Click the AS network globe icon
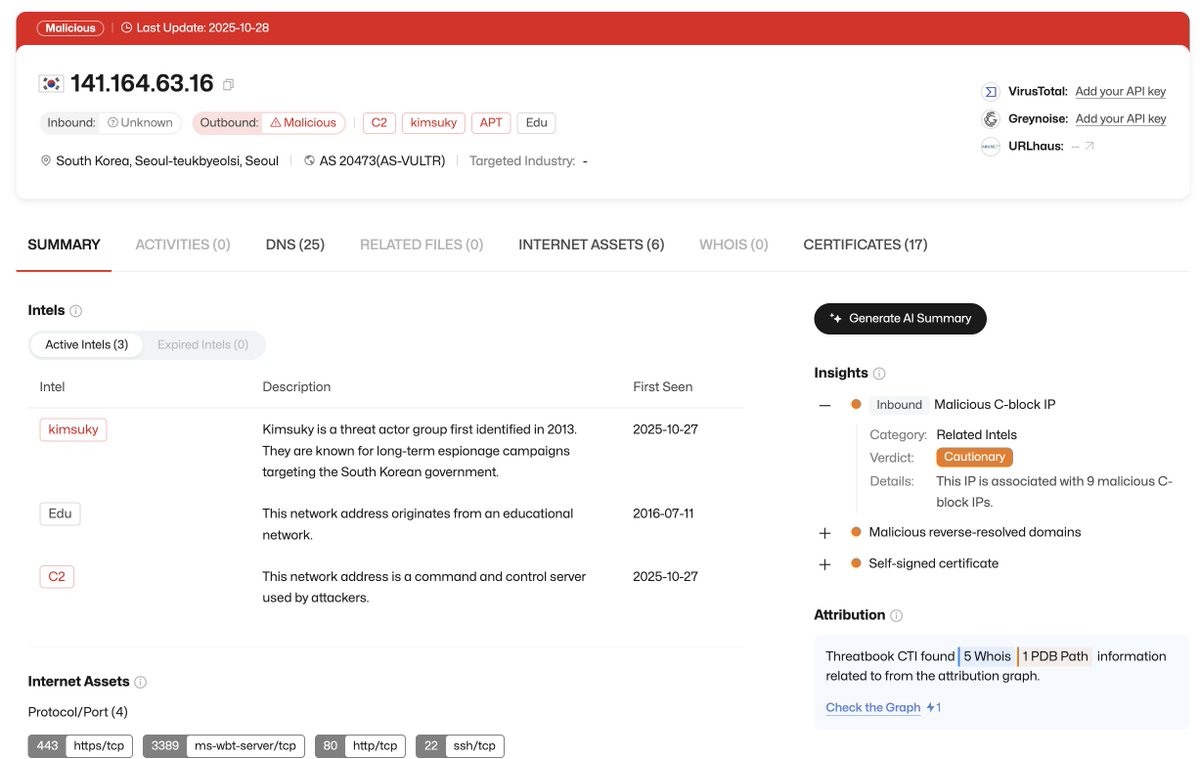 coord(309,160)
